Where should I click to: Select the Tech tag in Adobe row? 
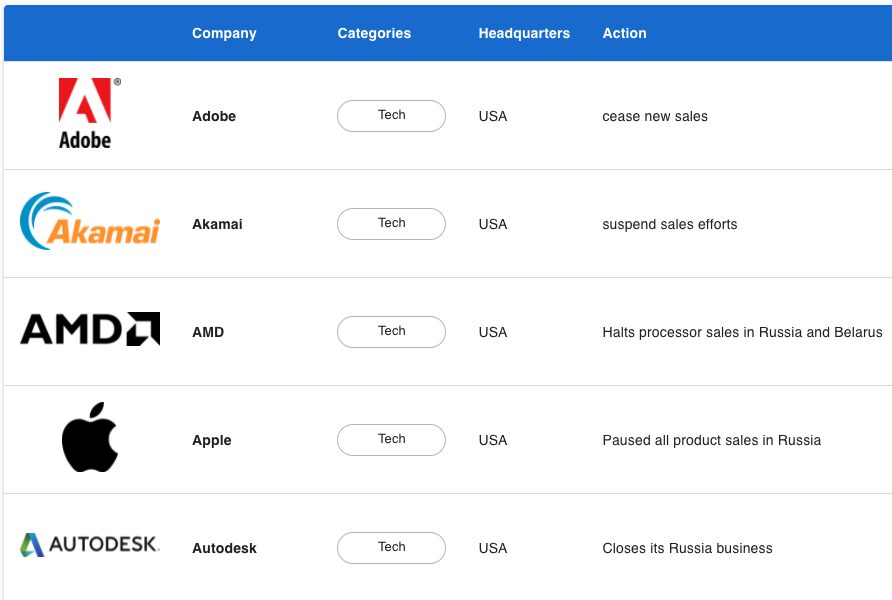[391, 116]
